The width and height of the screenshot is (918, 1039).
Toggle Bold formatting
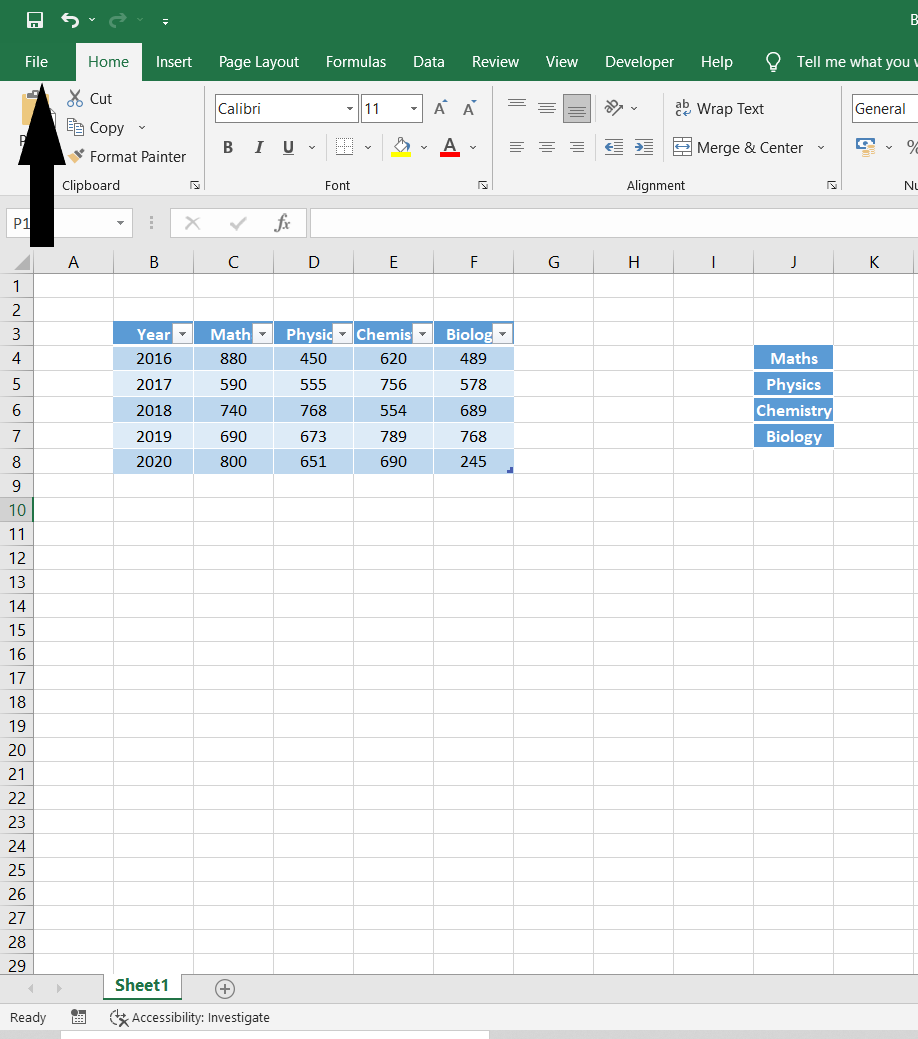click(228, 147)
